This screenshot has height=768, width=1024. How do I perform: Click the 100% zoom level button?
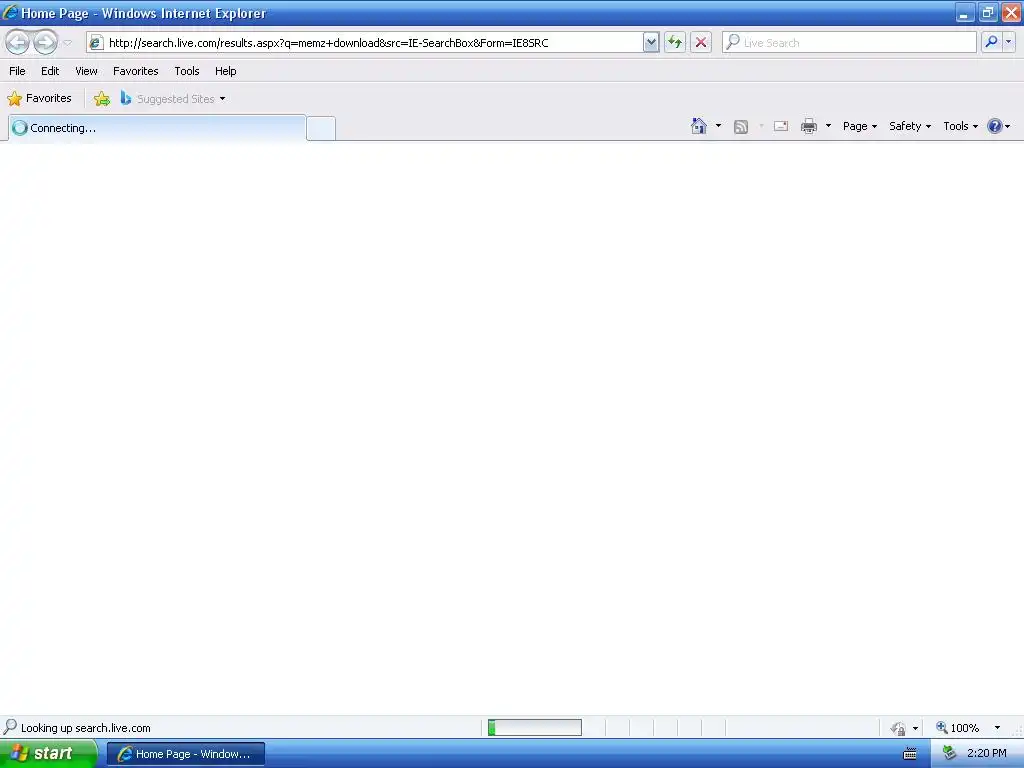[957, 728]
